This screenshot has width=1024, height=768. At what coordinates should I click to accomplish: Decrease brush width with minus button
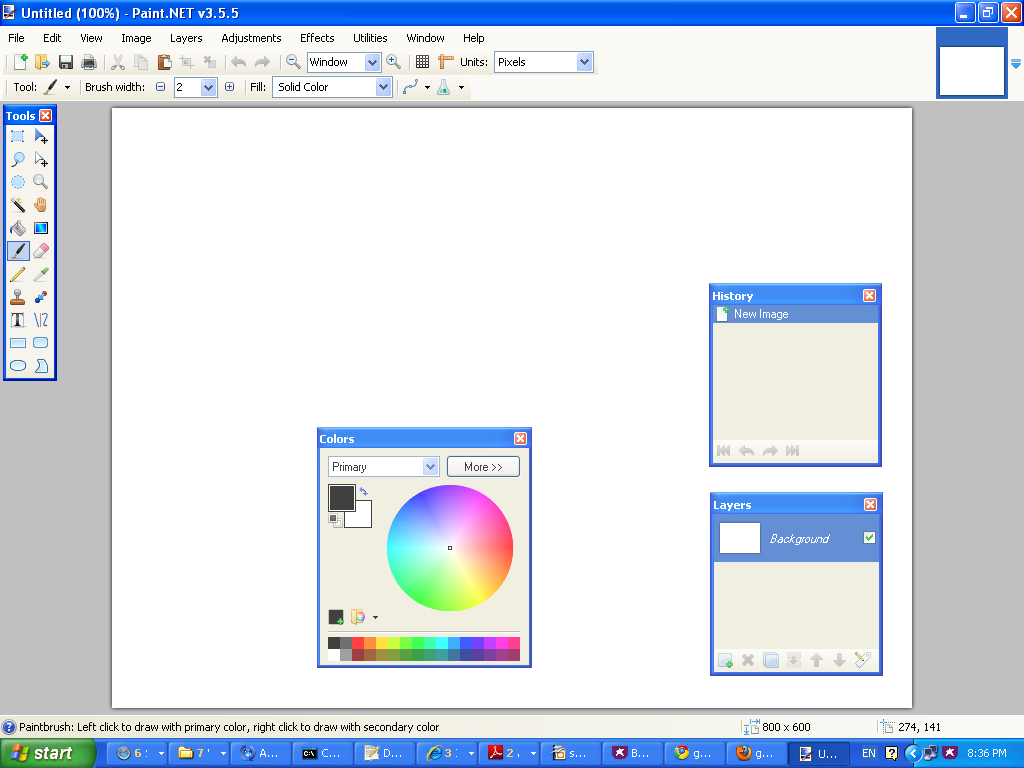pos(161,87)
